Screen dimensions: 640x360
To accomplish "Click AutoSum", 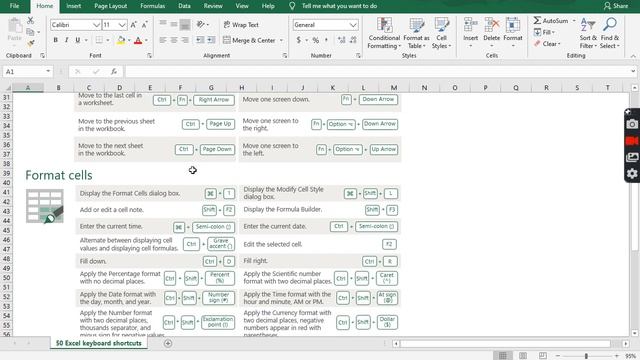I will tap(551, 20).
